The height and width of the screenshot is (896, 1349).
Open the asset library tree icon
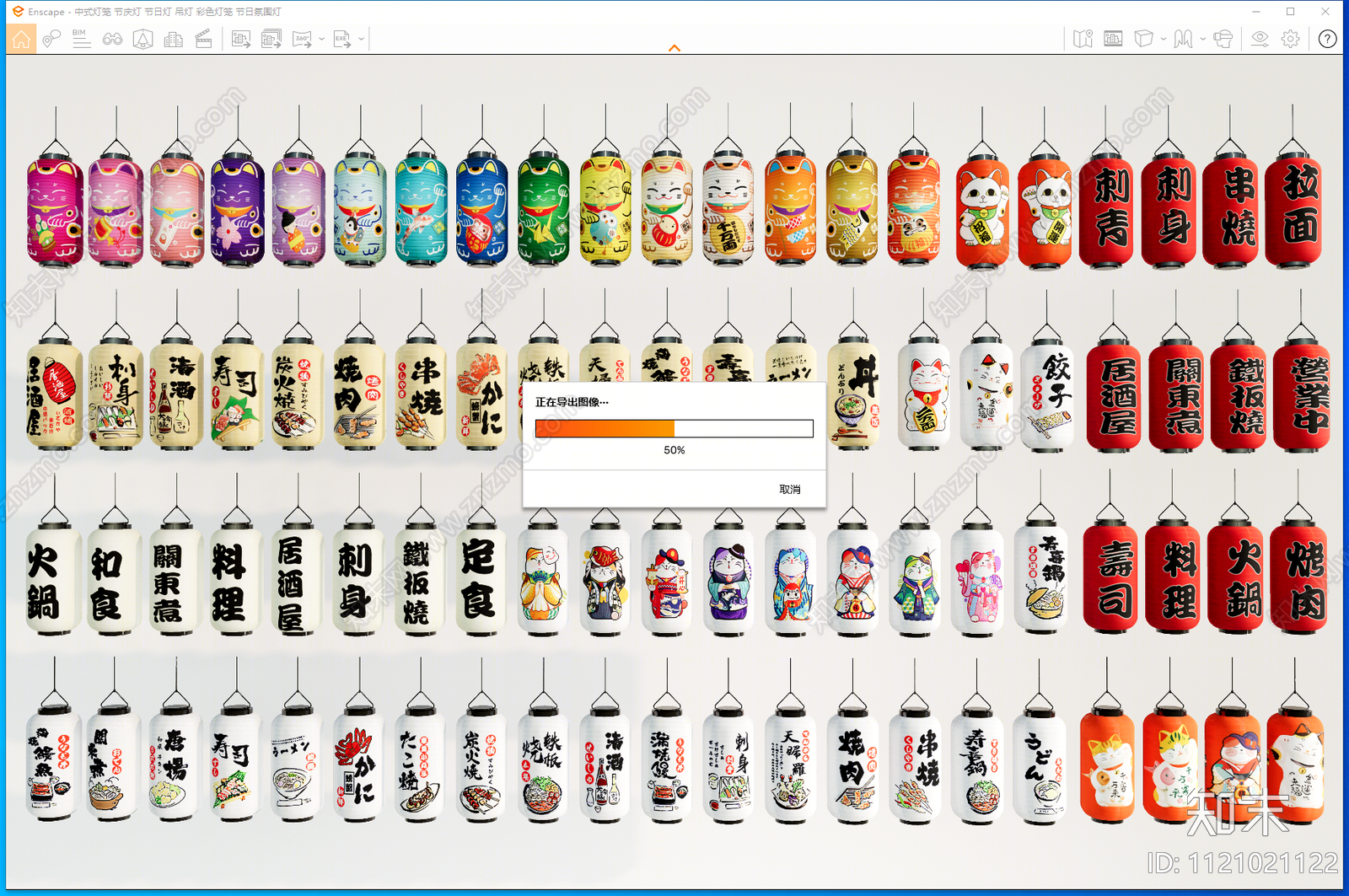pyautogui.click(x=142, y=39)
